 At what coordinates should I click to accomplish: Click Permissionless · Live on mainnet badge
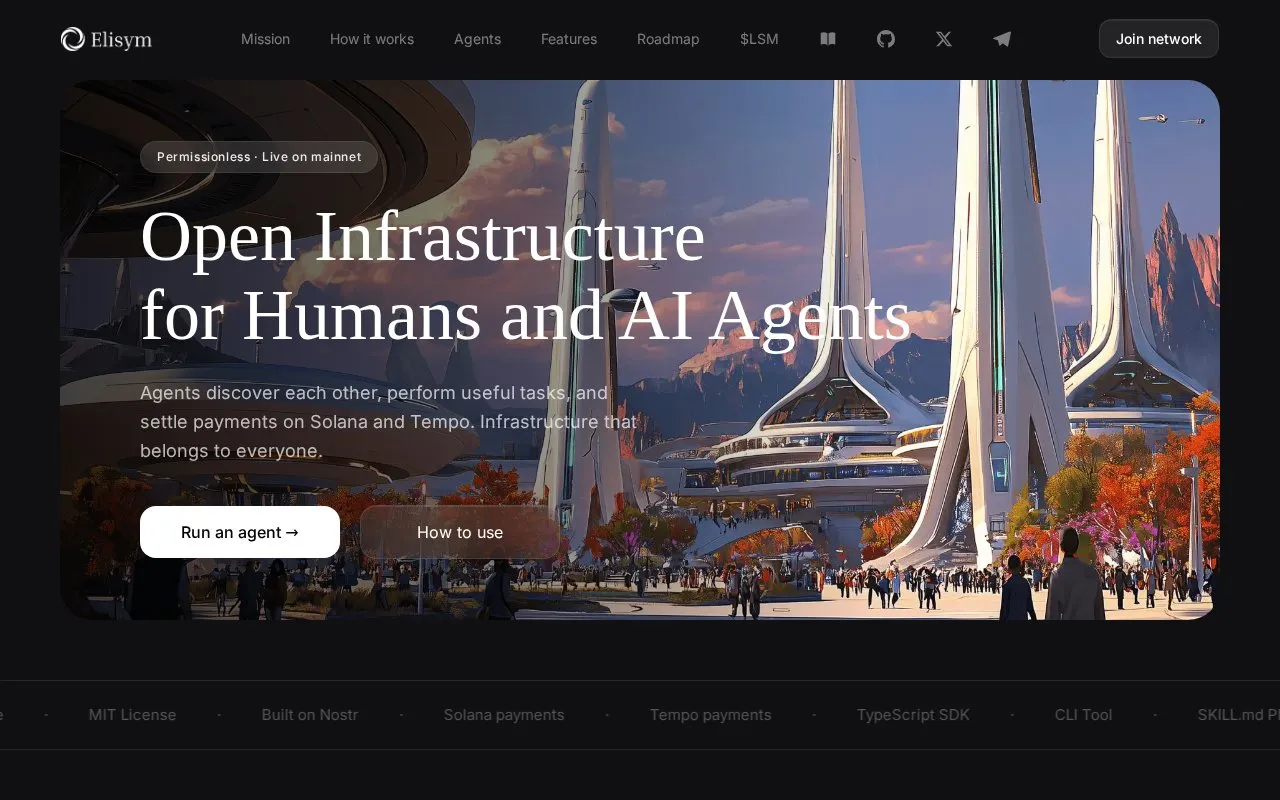[x=259, y=157]
